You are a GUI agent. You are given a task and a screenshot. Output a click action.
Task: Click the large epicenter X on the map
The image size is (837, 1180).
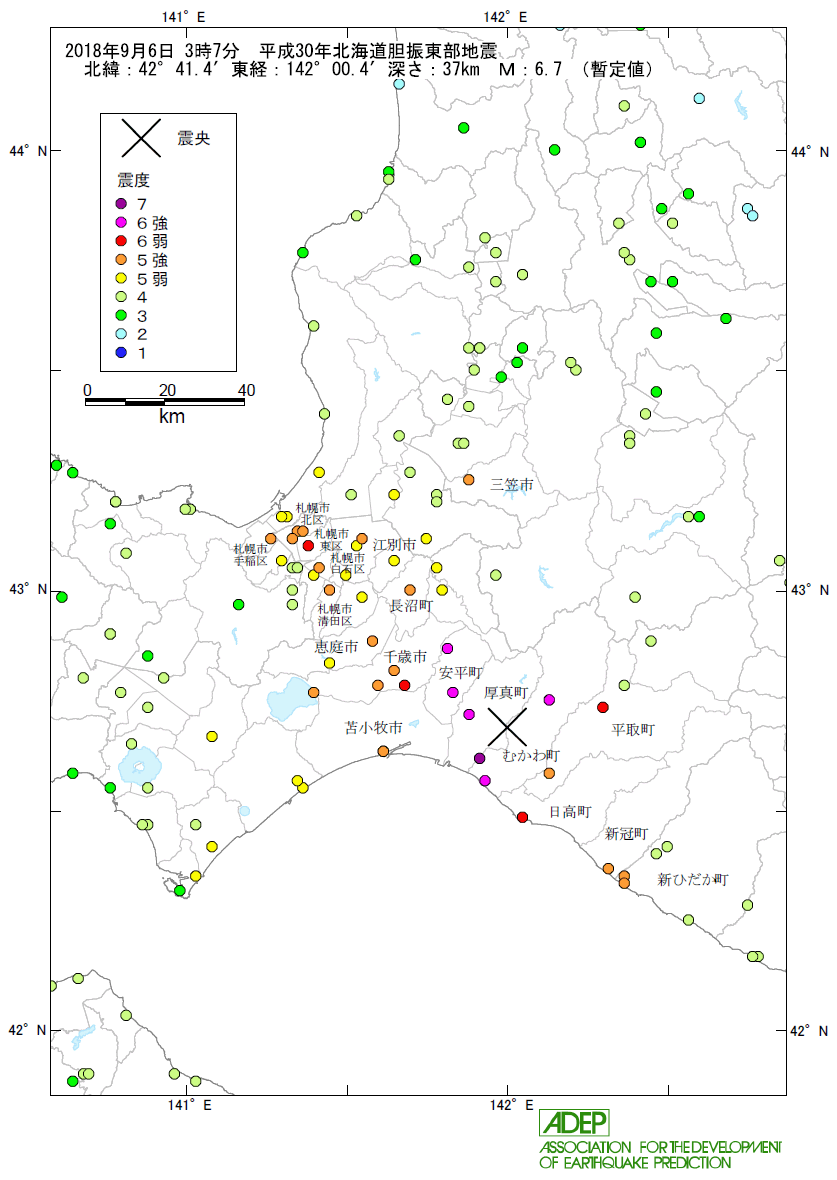507,726
